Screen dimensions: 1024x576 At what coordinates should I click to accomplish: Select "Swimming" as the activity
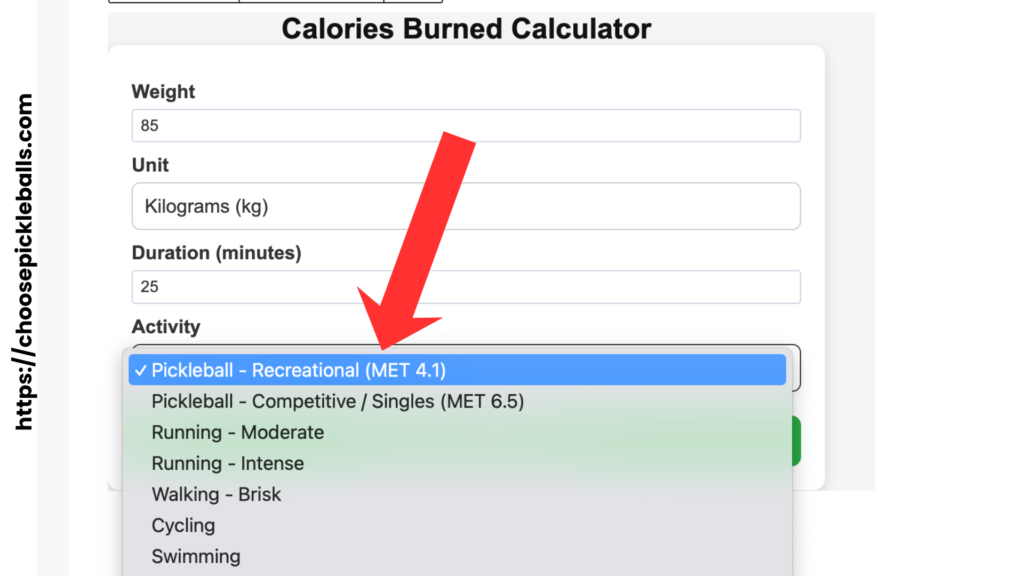pyautogui.click(x=195, y=556)
